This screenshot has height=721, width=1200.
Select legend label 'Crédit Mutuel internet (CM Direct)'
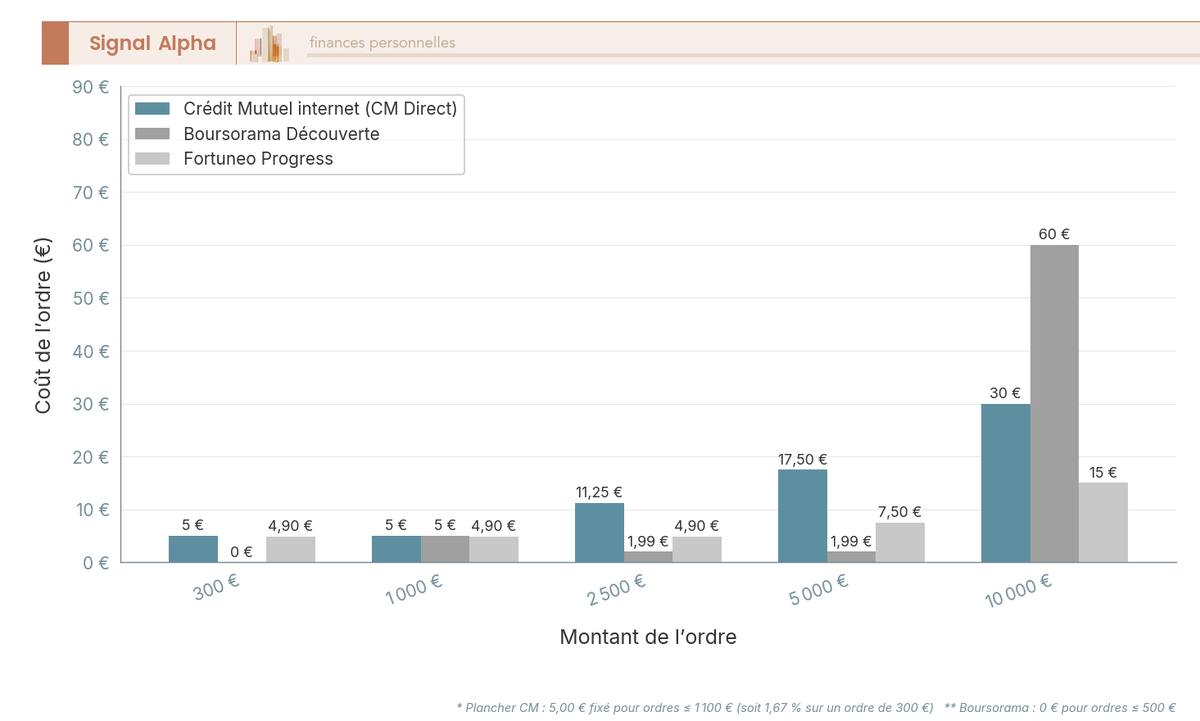320,108
